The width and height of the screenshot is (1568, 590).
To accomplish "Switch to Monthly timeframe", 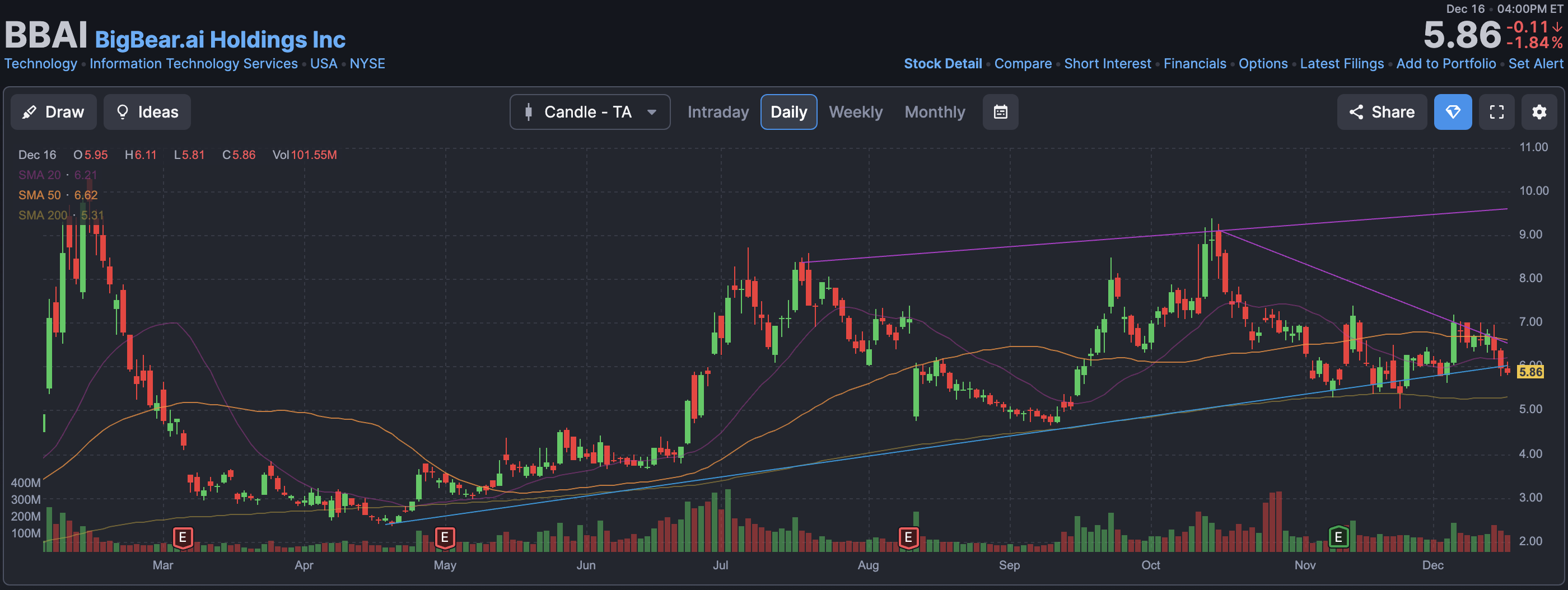I will pyautogui.click(x=934, y=112).
